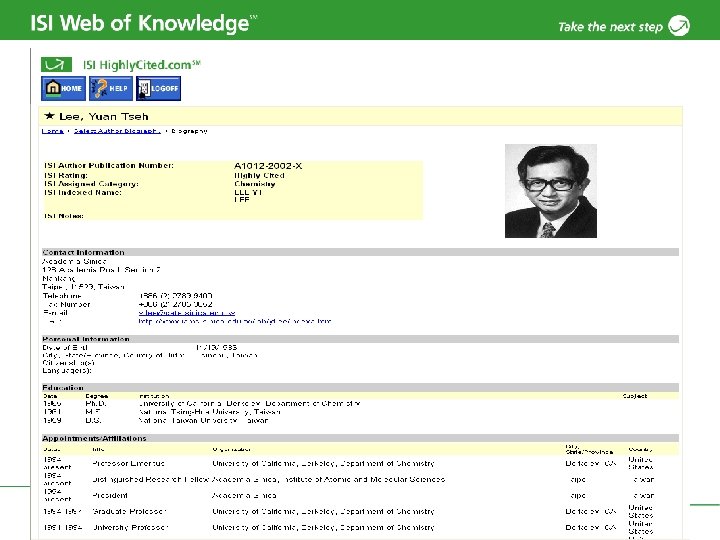Click the portrait photo of Yuan Tseh Lee
The height and width of the screenshot is (540, 720).
coord(551,191)
